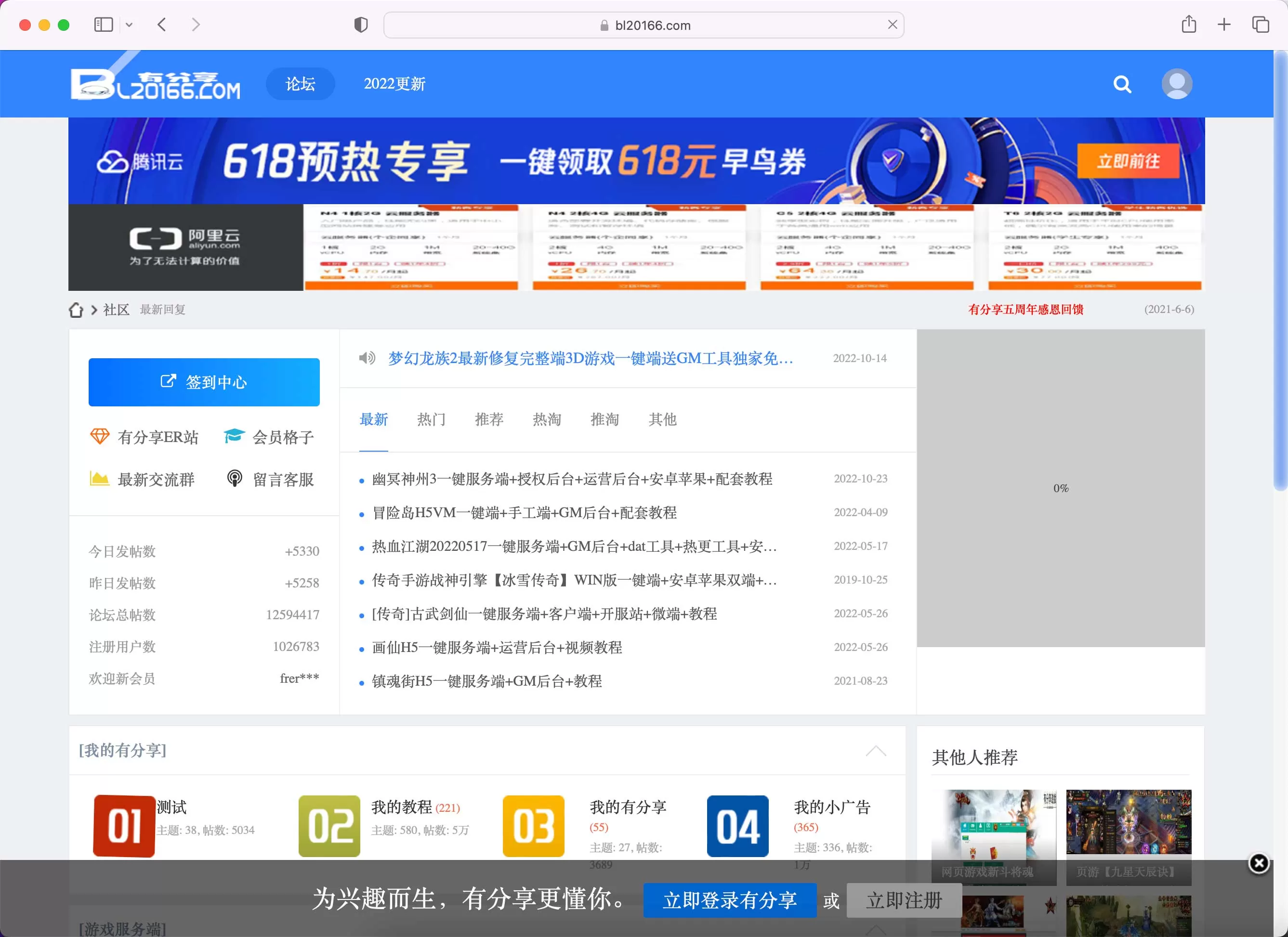Screen dimensions: 1288x937
Task: Open the 有分享ER站 link
Action: pos(144,437)
